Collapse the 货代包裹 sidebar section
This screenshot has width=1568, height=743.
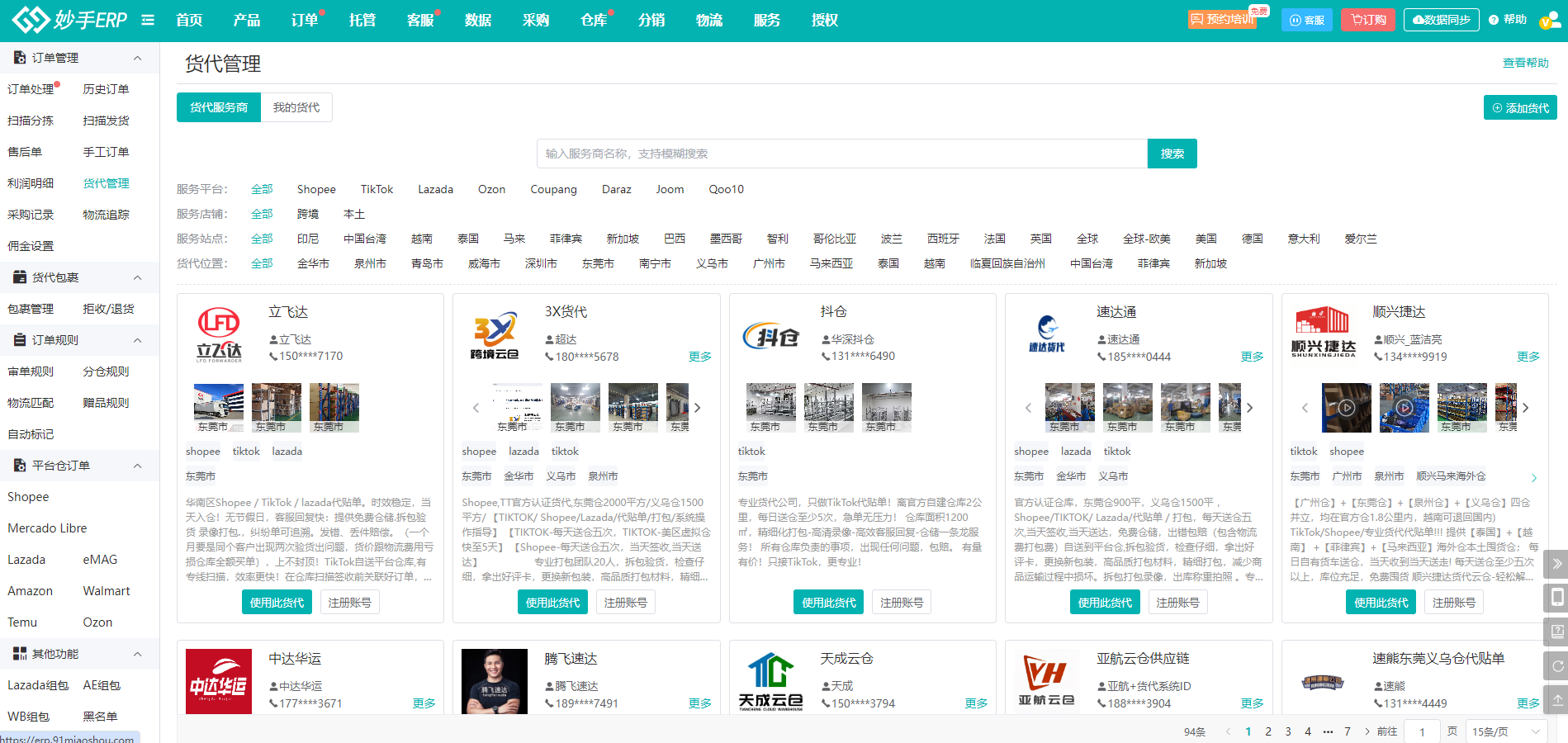point(137,277)
